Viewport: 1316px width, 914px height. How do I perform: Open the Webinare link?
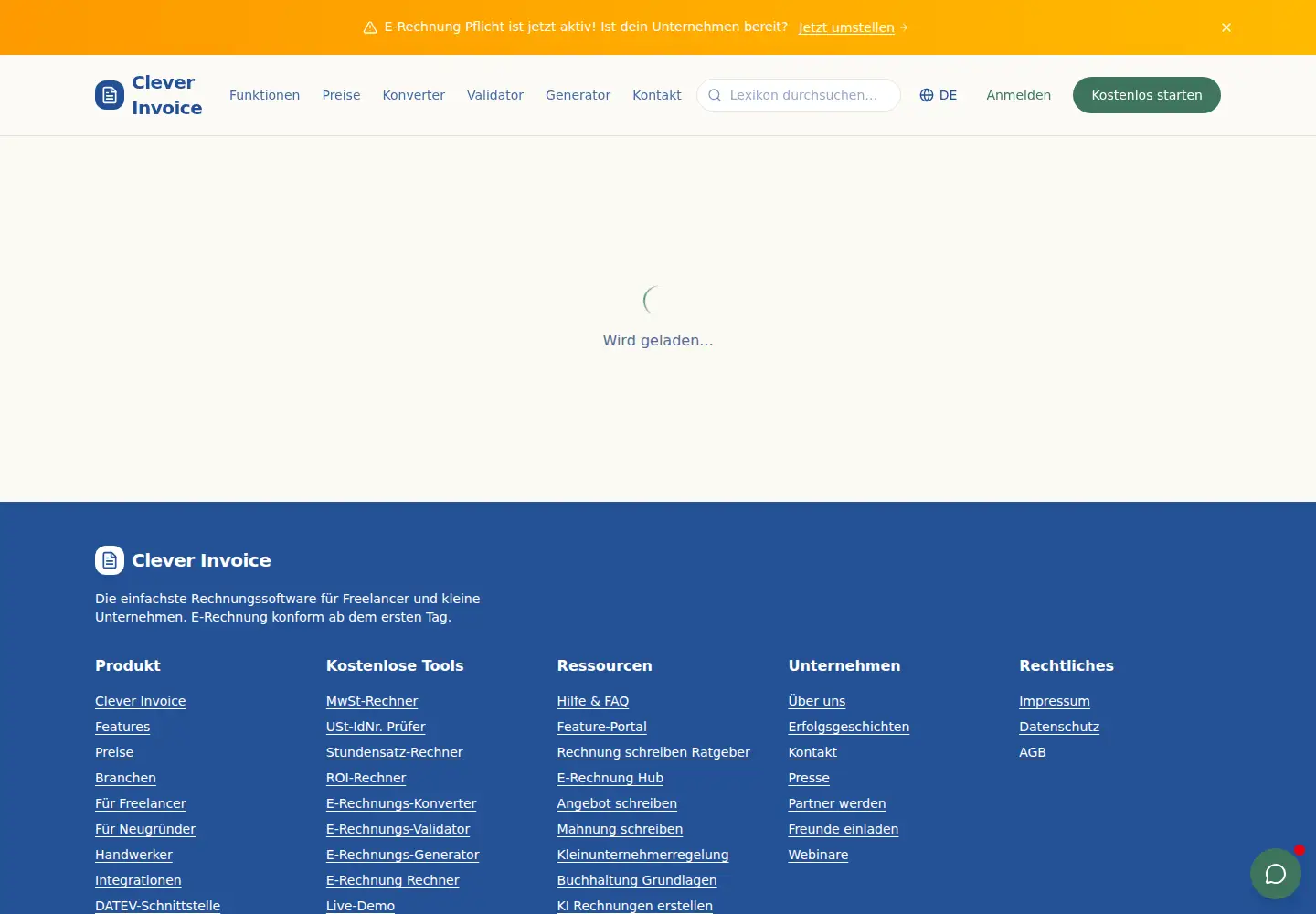coord(818,855)
